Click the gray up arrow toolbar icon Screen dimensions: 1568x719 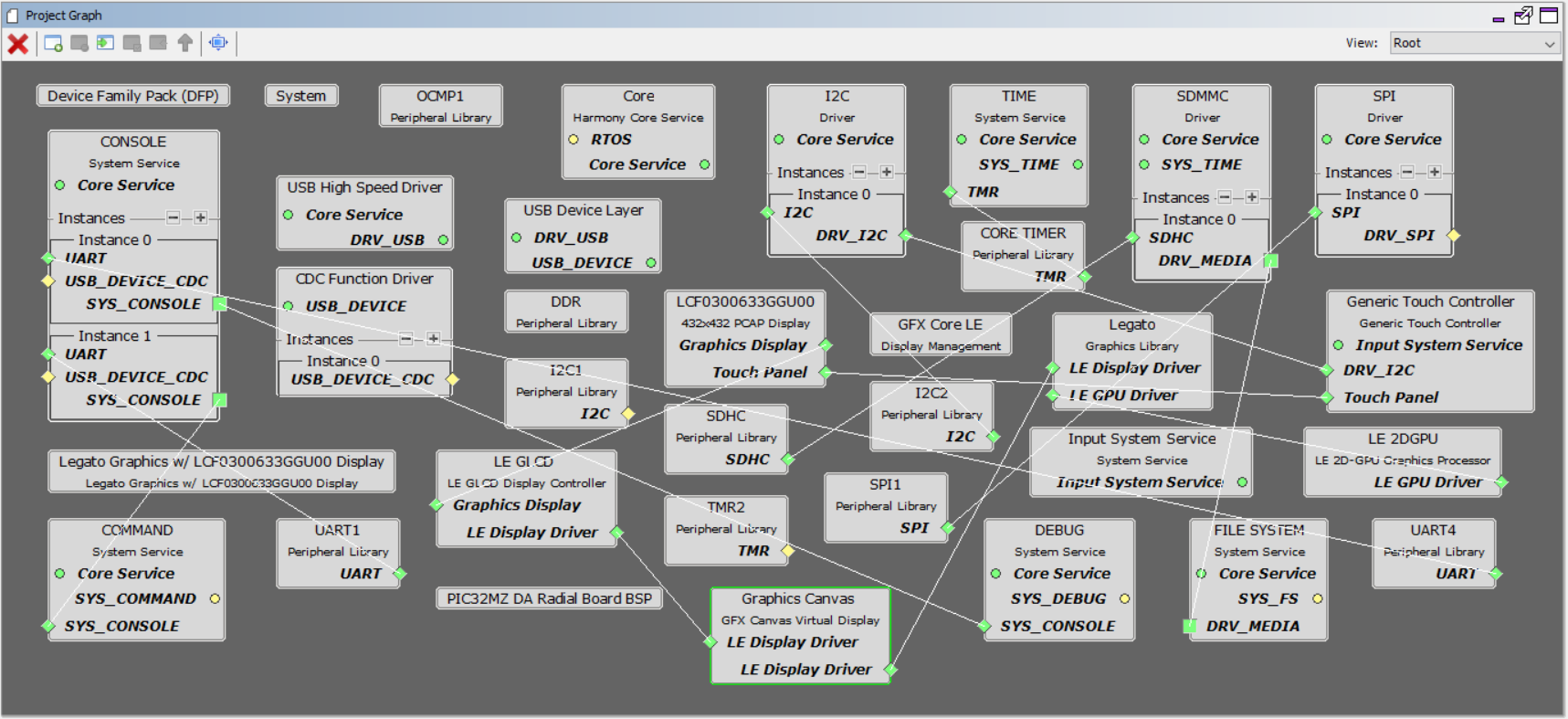click(x=185, y=44)
